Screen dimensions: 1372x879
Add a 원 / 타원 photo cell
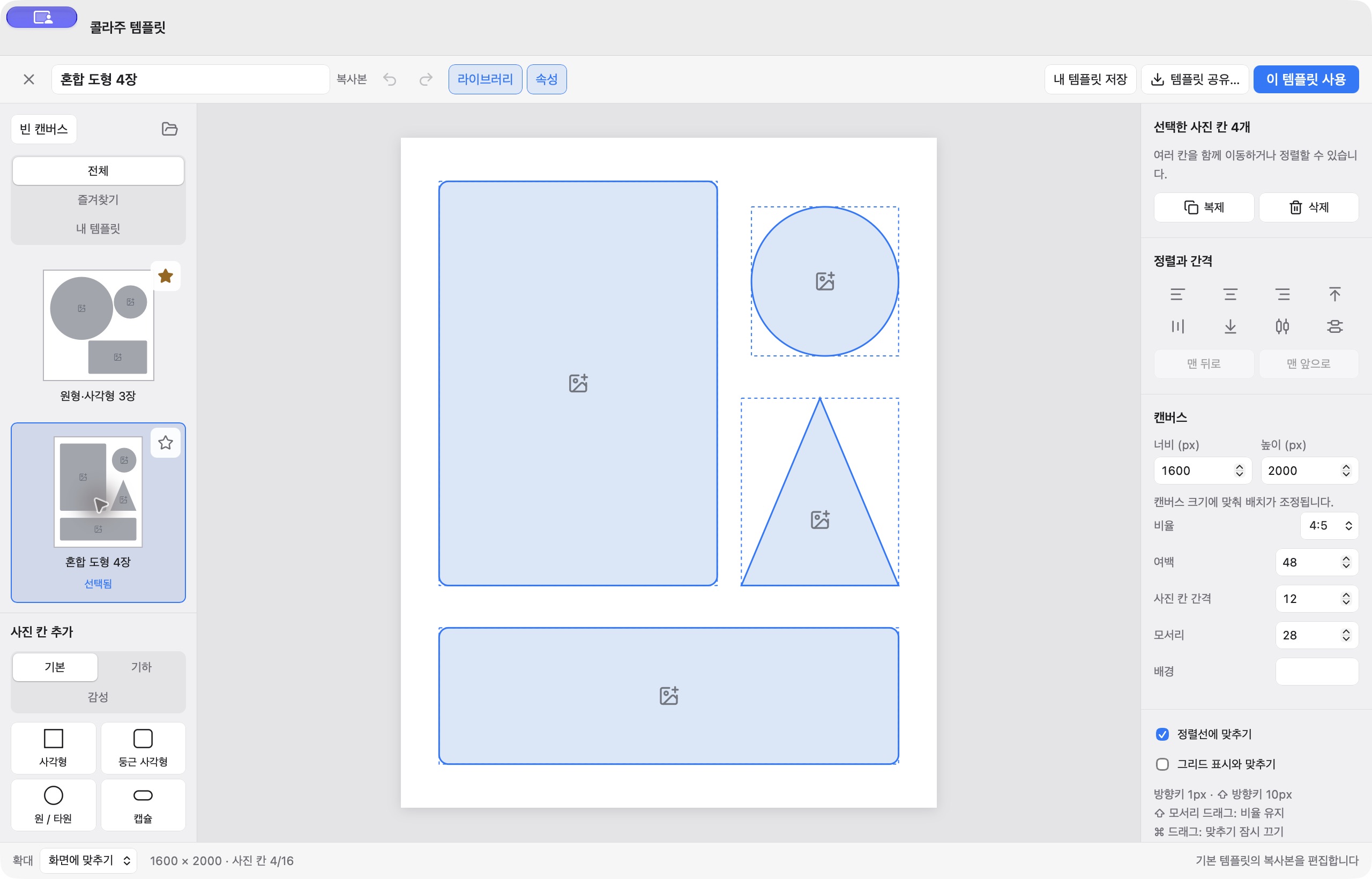pyautogui.click(x=54, y=805)
